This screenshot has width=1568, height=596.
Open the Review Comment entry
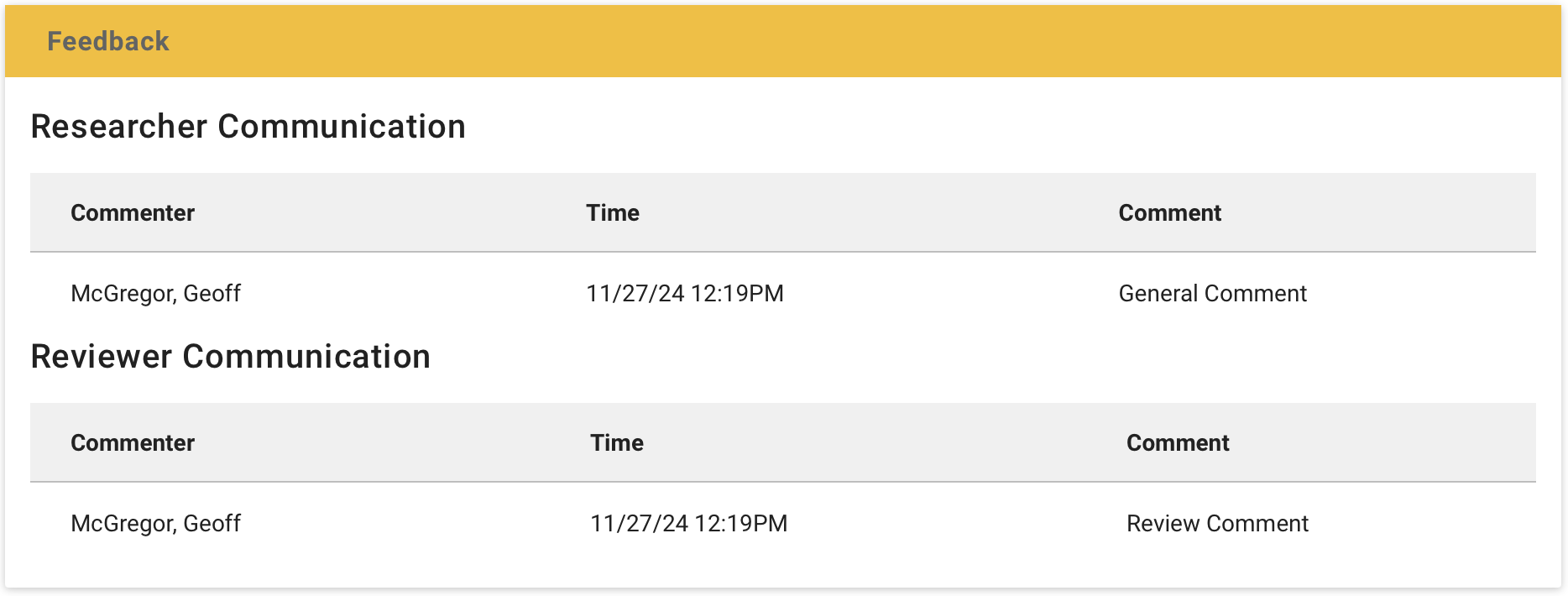coord(1217,523)
